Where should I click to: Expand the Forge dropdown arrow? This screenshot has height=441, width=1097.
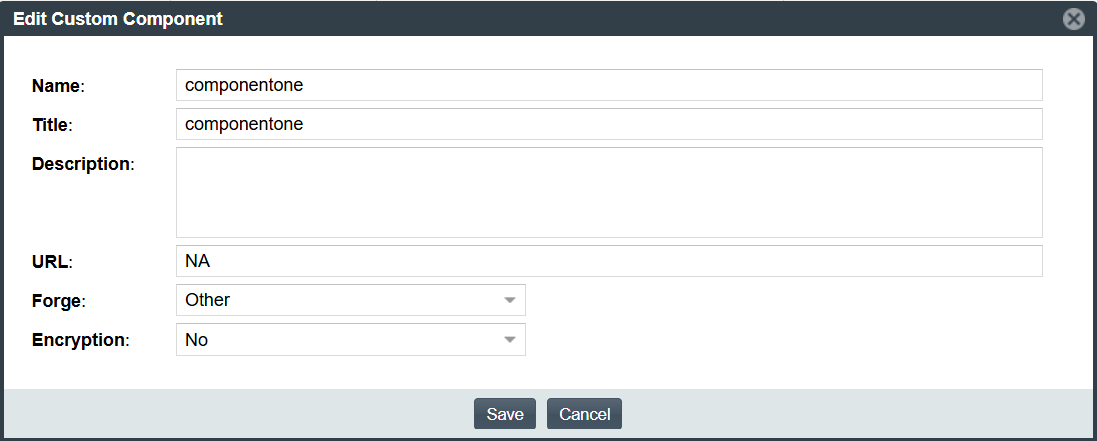click(x=510, y=300)
